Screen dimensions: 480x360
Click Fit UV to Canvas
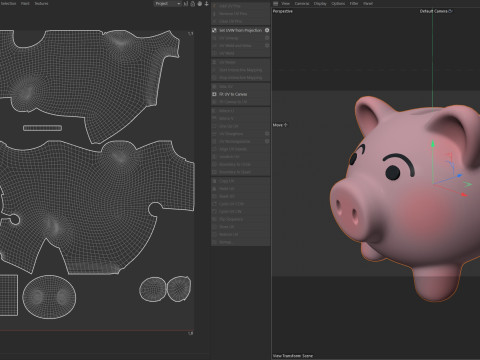tap(230, 94)
